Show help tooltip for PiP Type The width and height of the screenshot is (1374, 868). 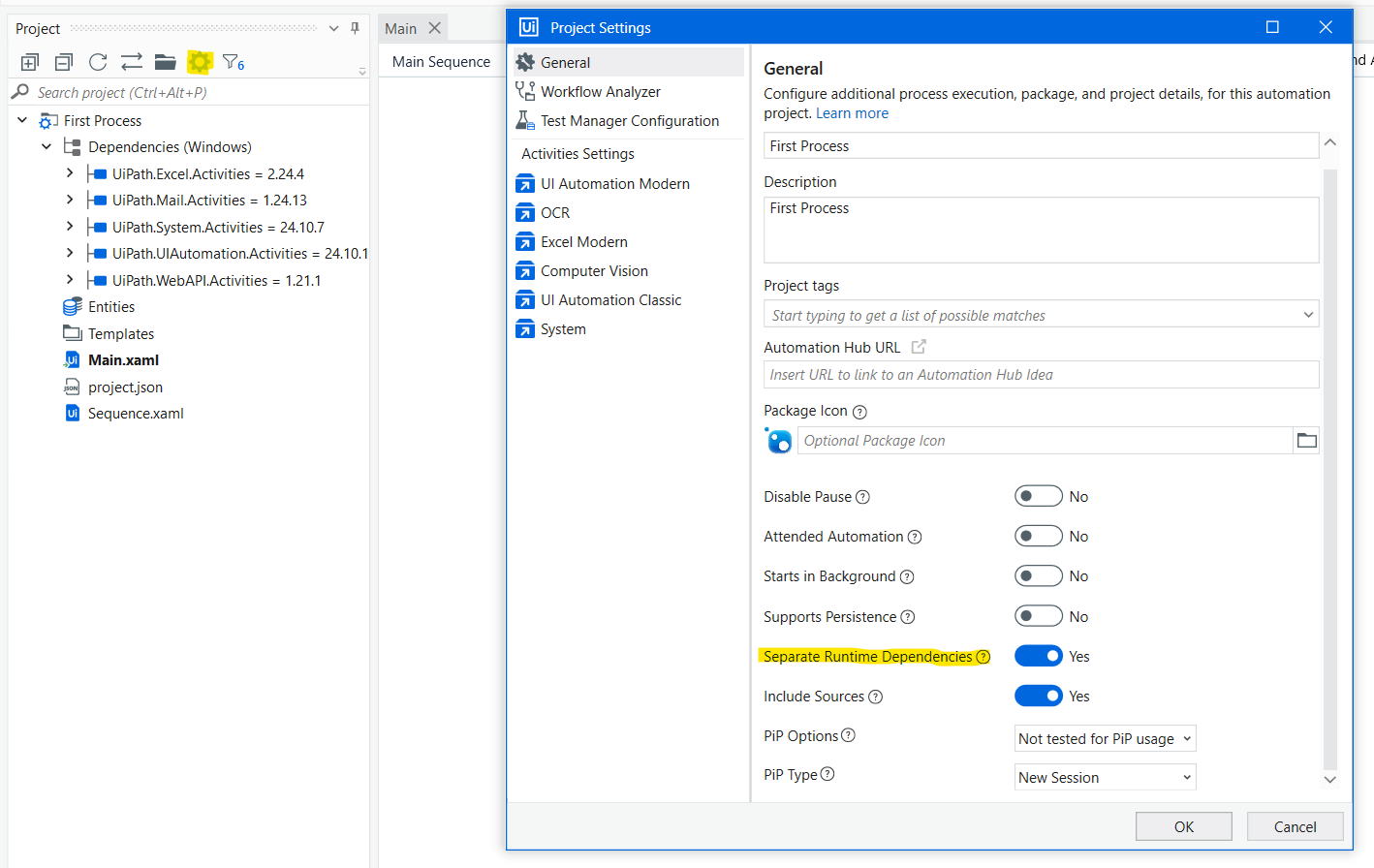pos(828,774)
